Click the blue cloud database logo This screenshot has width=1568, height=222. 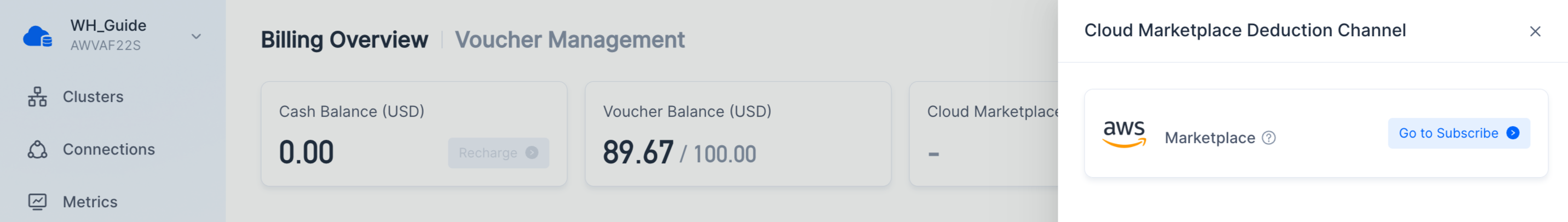(x=37, y=37)
